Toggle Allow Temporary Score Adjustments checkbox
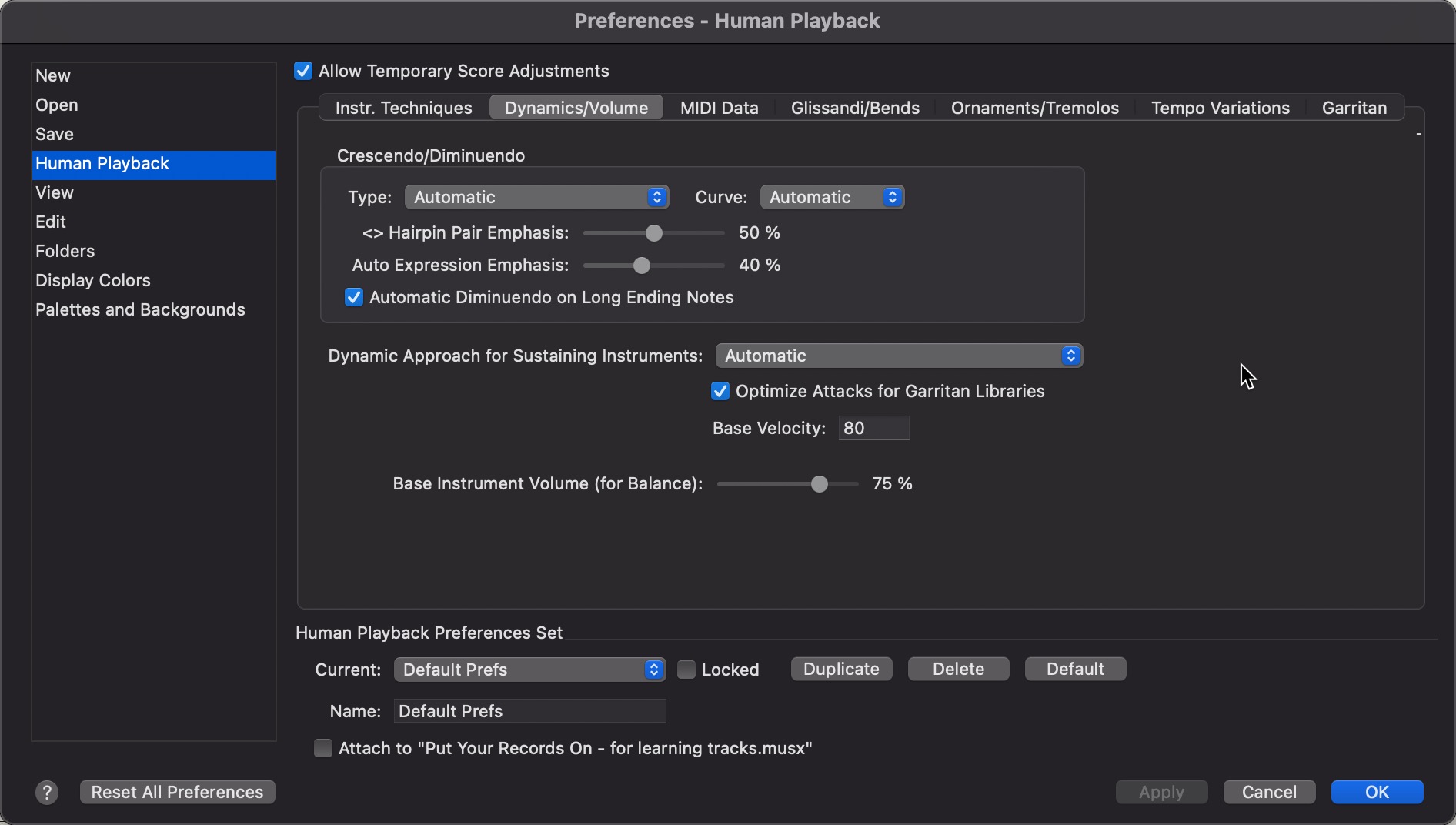The image size is (1456, 825). 303,72
